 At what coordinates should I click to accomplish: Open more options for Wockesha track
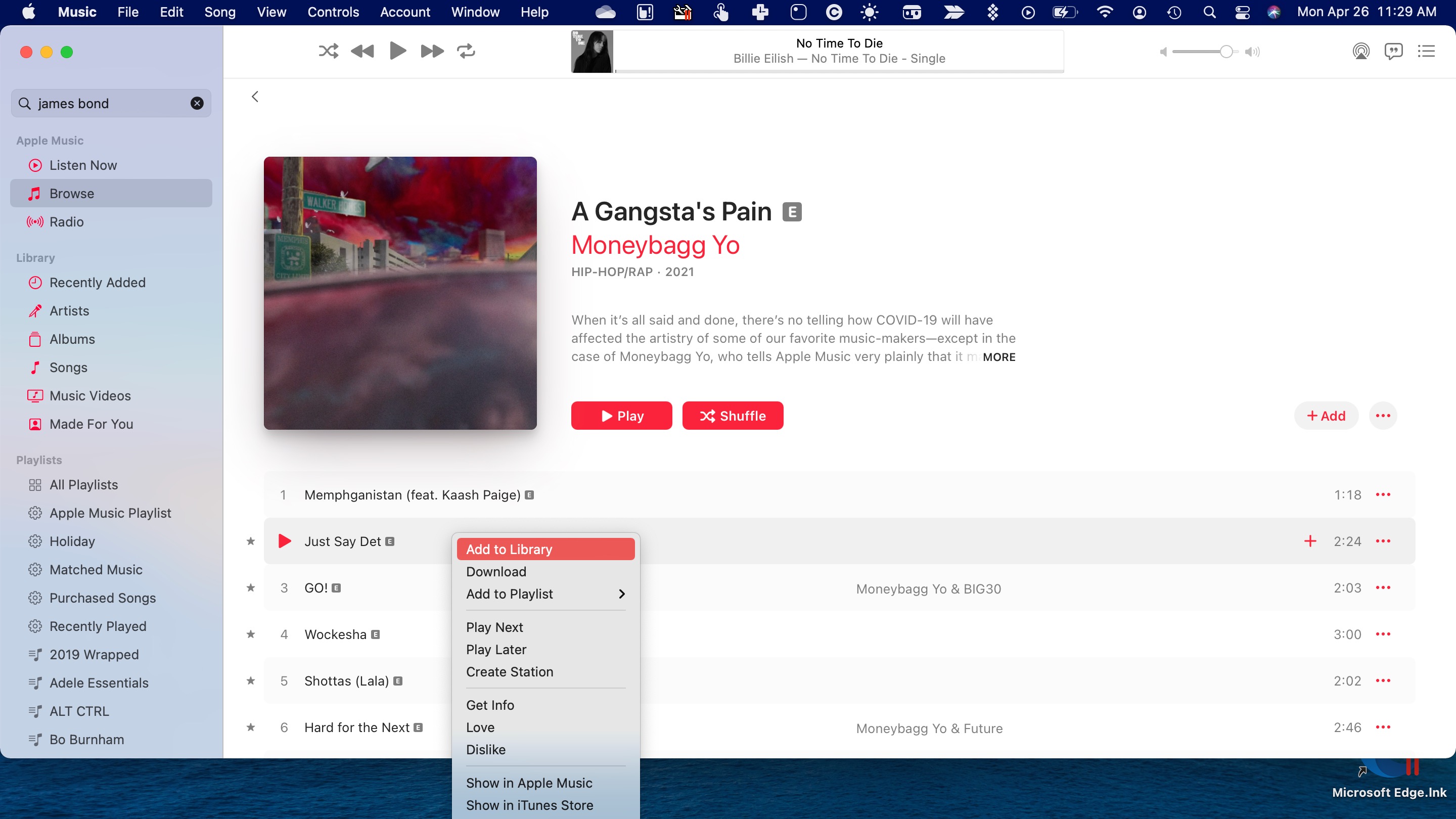1383,634
